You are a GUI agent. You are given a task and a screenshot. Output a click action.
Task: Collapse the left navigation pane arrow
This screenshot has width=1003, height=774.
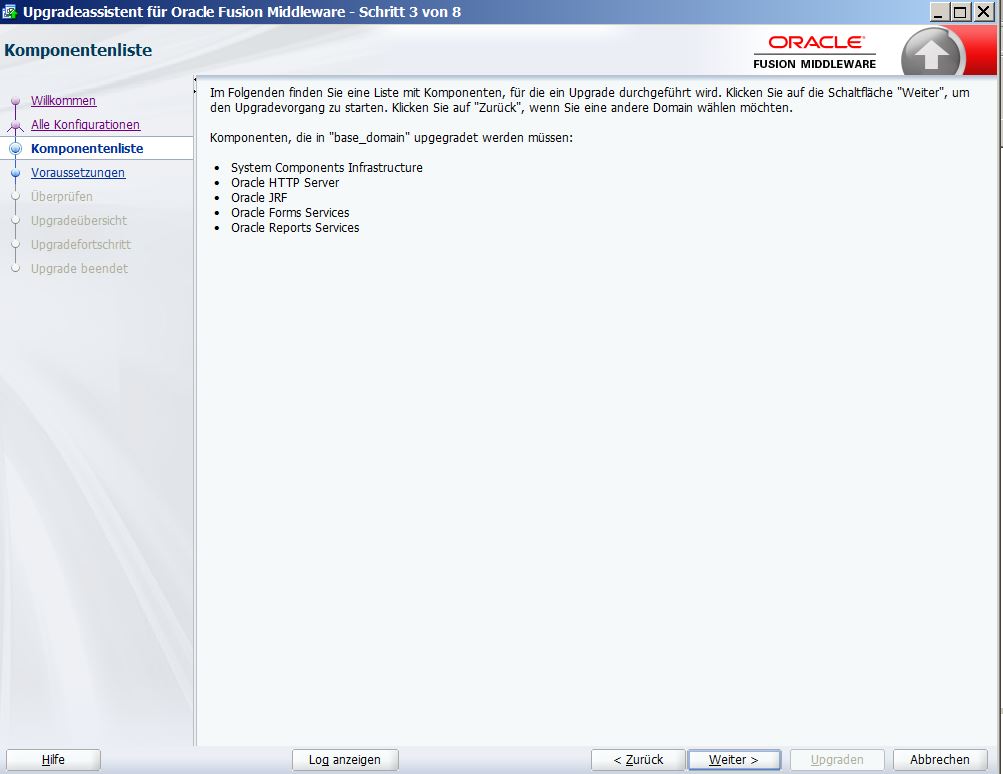click(x=194, y=79)
